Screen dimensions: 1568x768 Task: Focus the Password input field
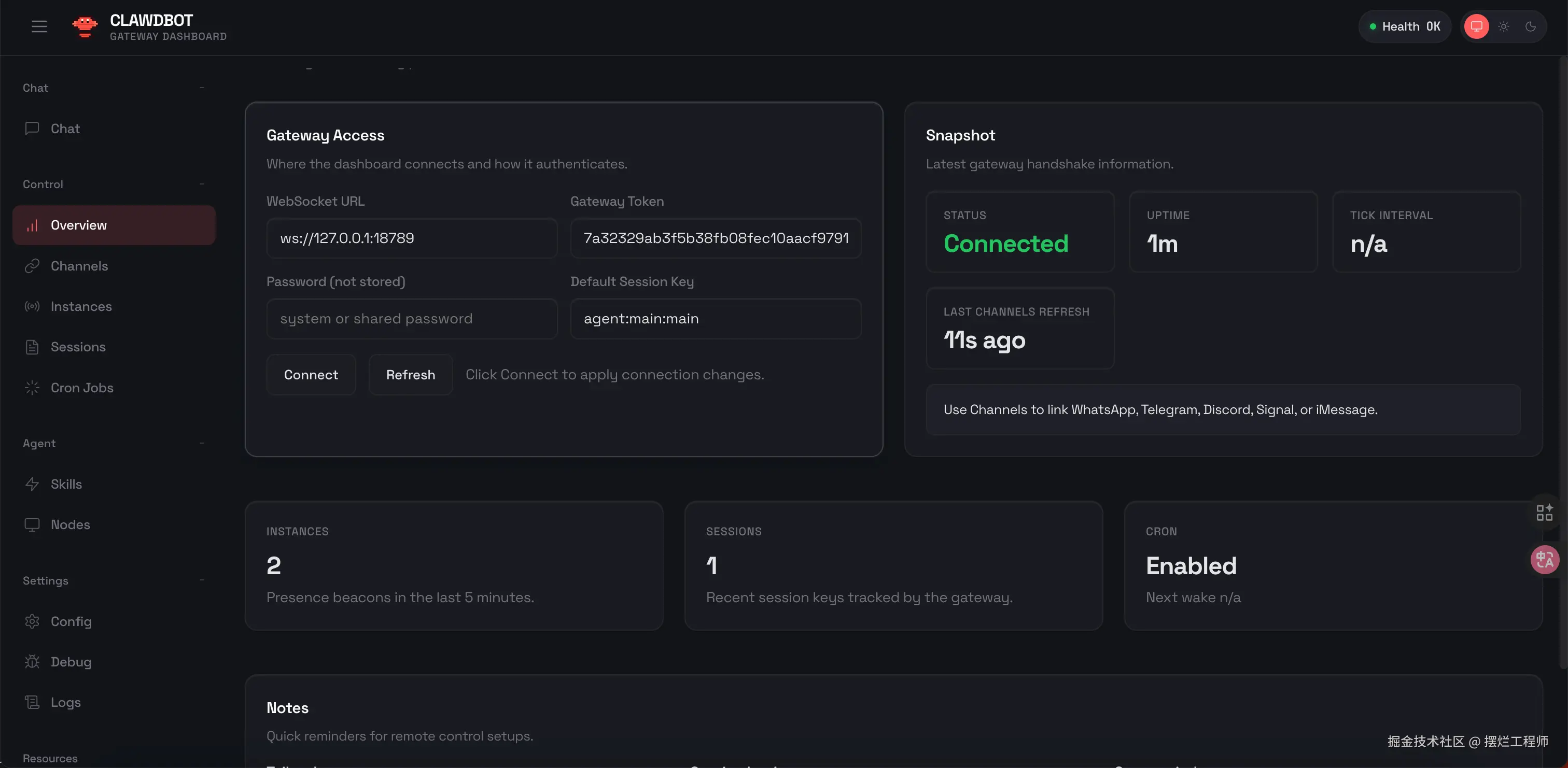pyautogui.click(x=412, y=318)
